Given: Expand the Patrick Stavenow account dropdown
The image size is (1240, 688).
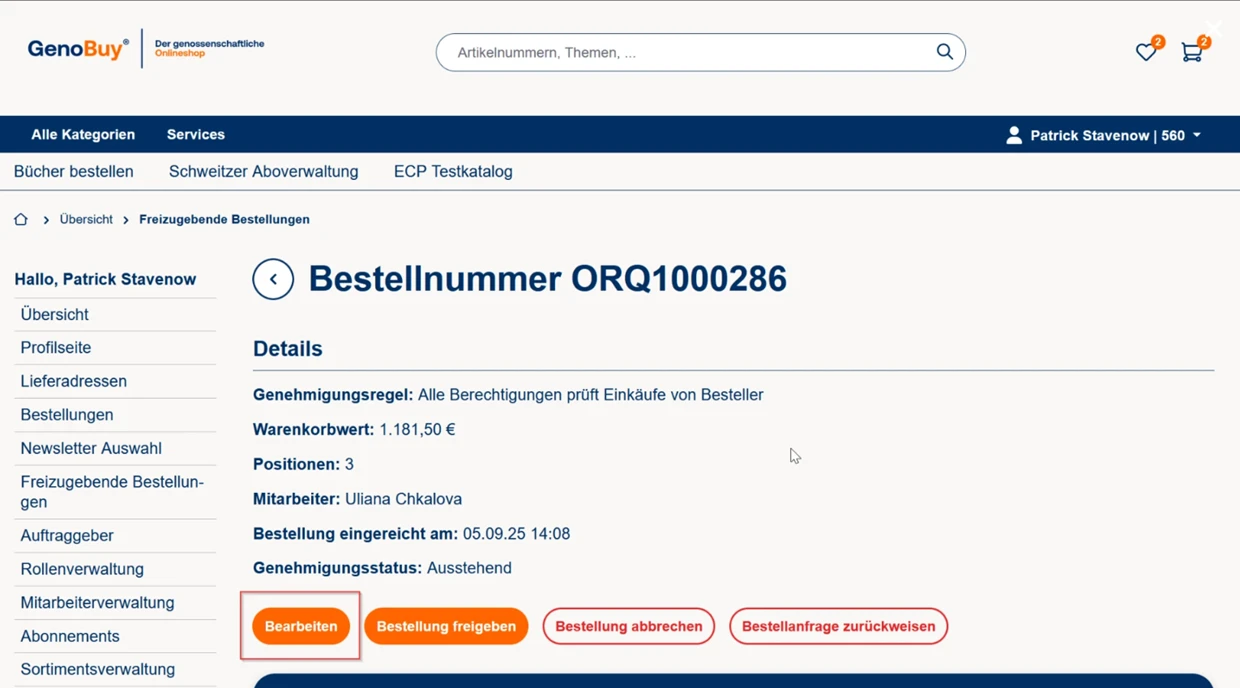Looking at the screenshot, I should point(1196,135).
